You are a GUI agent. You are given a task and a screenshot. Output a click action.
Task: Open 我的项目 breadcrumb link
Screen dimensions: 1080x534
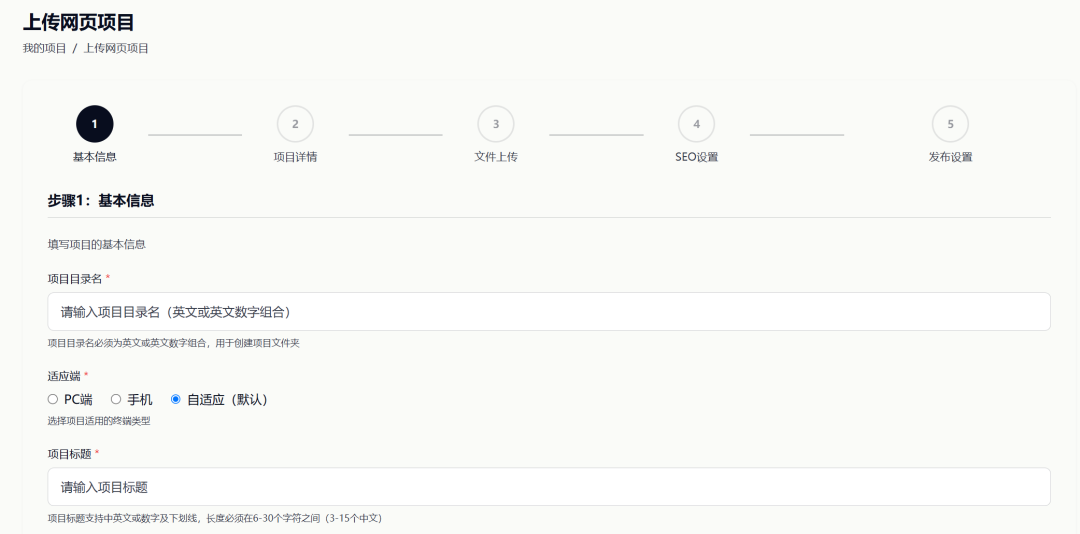point(44,48)
